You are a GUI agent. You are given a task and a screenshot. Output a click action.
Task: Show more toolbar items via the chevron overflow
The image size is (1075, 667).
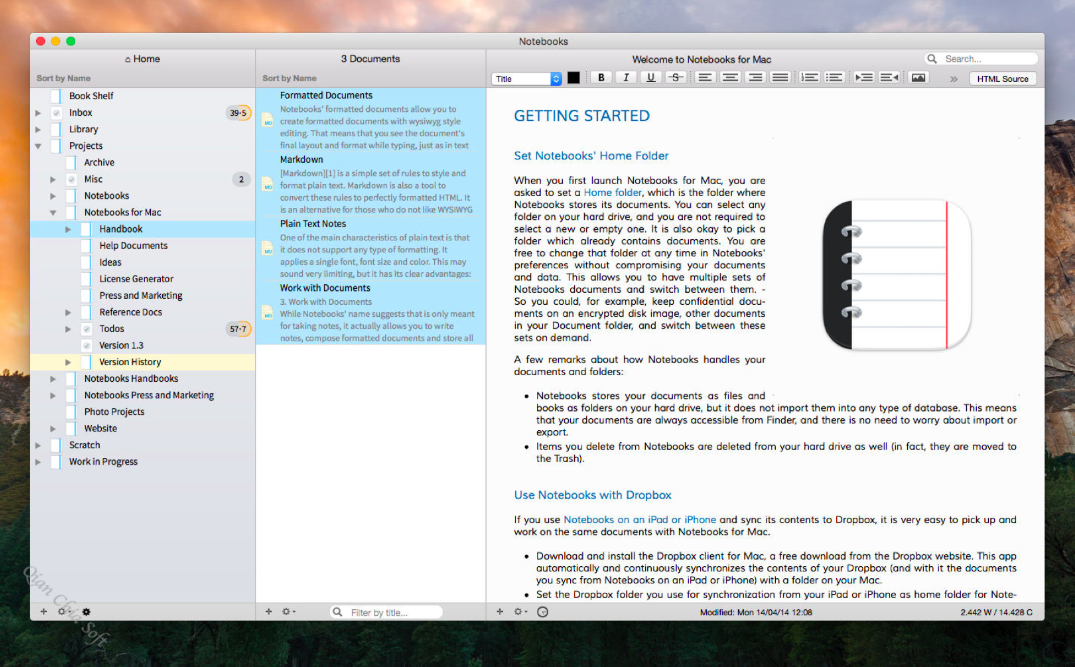(954, 79)
